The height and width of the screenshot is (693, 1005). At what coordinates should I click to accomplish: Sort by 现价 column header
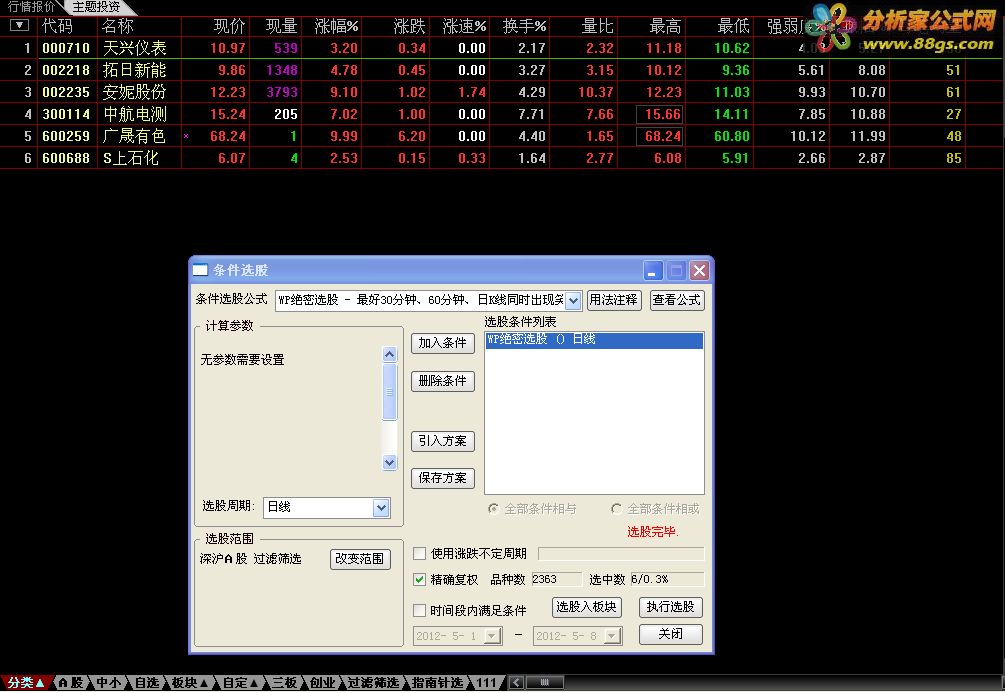coord(229,26)
